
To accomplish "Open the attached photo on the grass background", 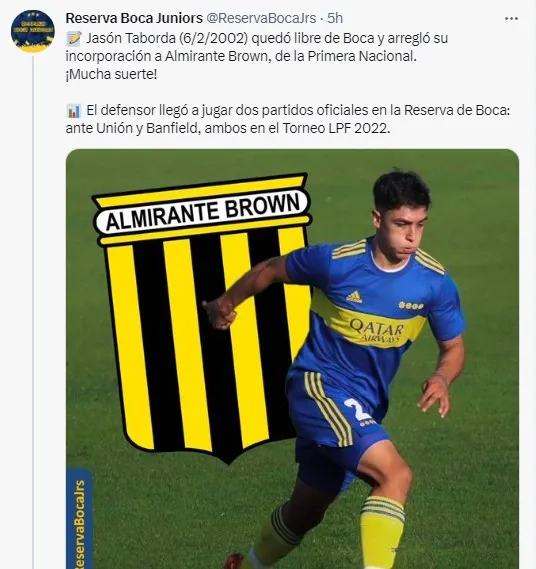I will (292, 359).
